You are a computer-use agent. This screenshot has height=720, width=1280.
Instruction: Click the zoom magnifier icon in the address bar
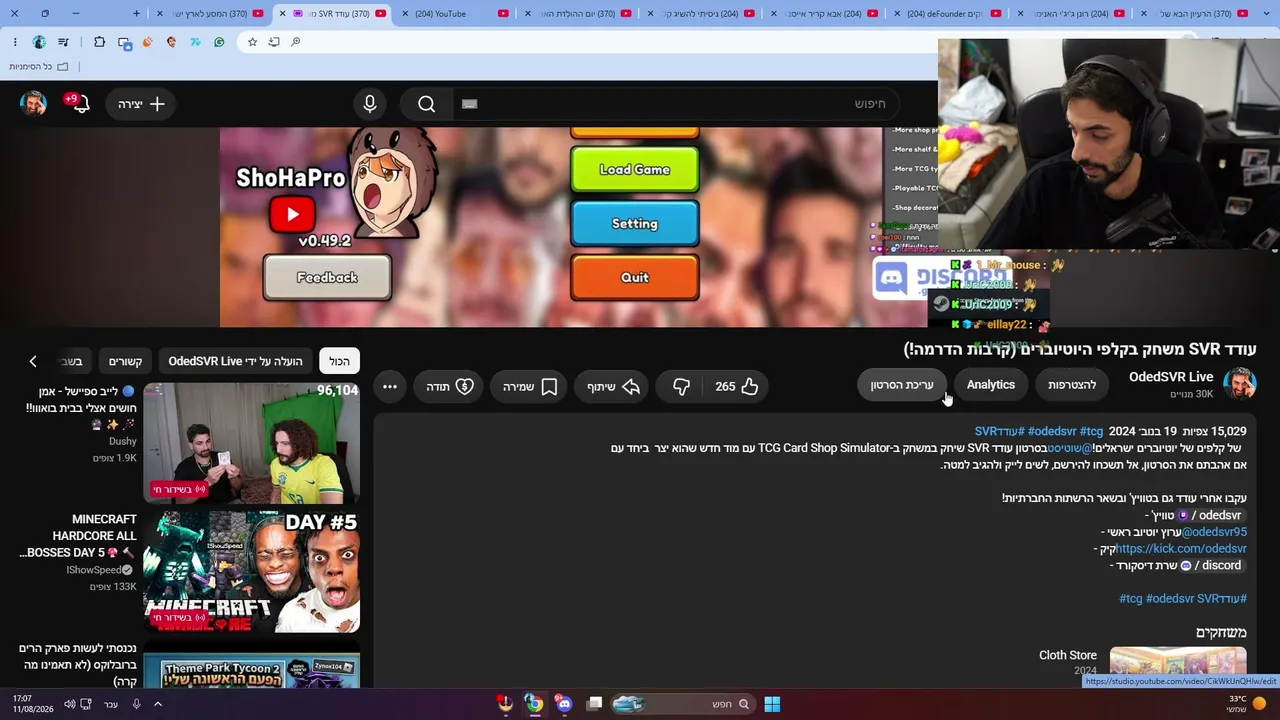click(x=296, y=42)
